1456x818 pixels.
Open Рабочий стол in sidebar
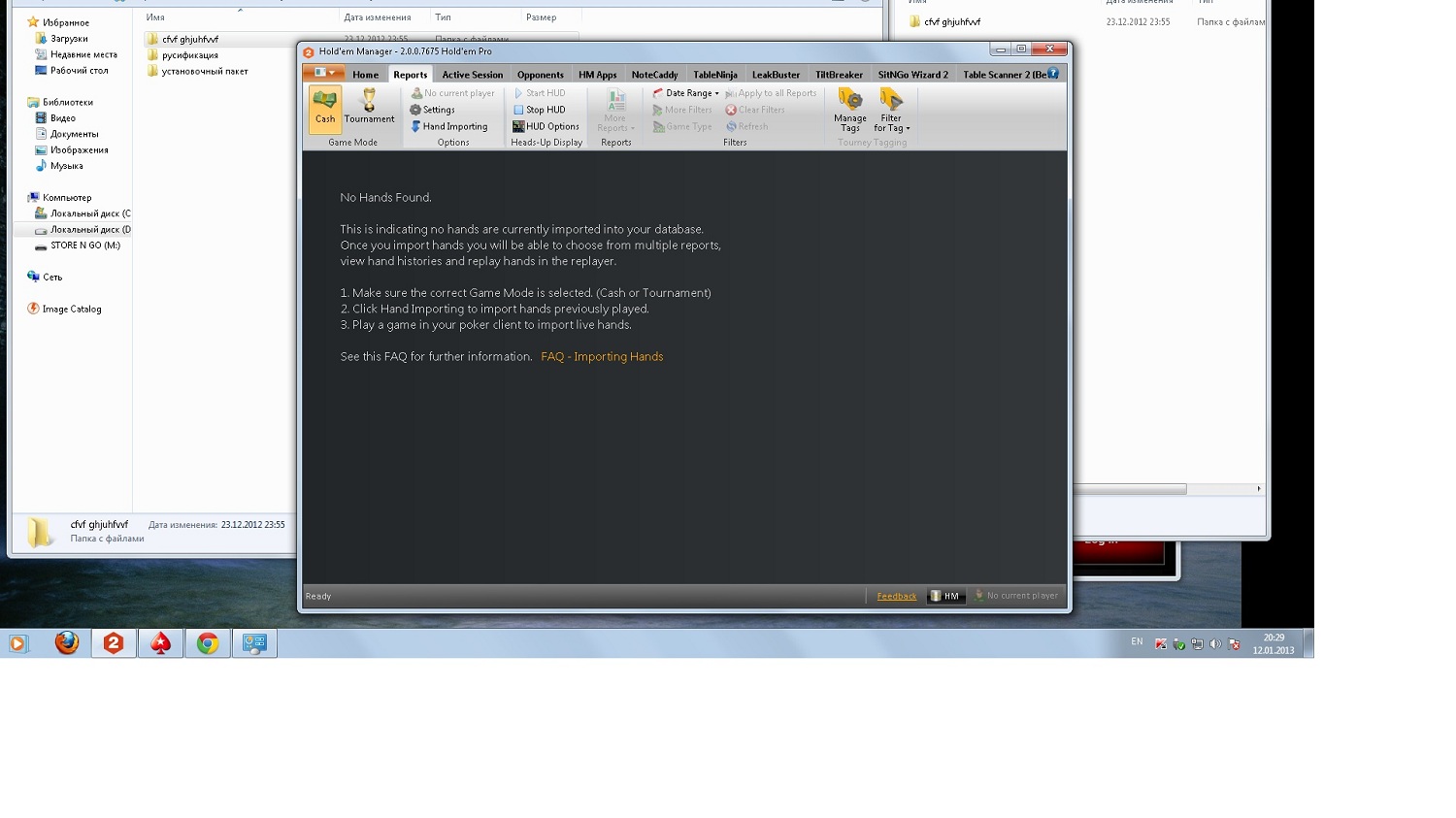pyautogui.click(x=79, y=70)
